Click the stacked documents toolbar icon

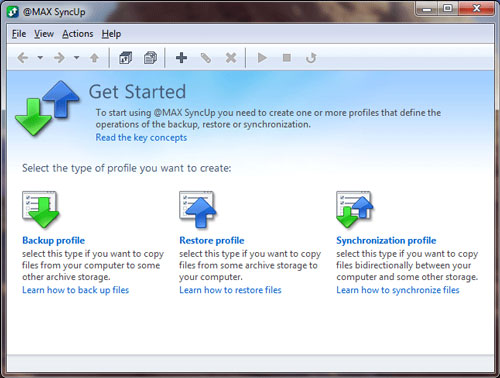pyautogui.click(x=150, y=58)
